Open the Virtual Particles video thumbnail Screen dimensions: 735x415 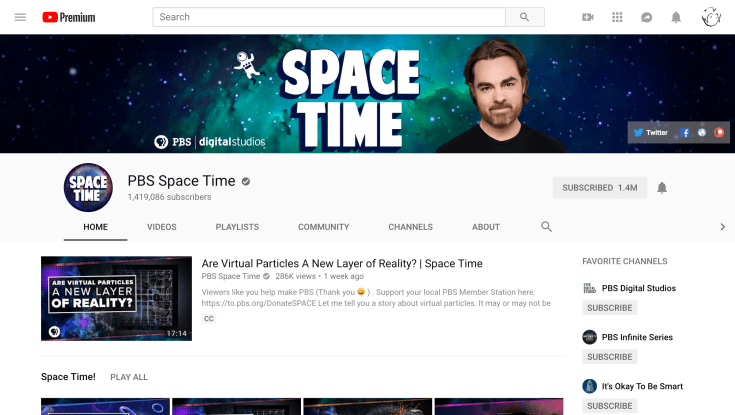coord(116,298)
